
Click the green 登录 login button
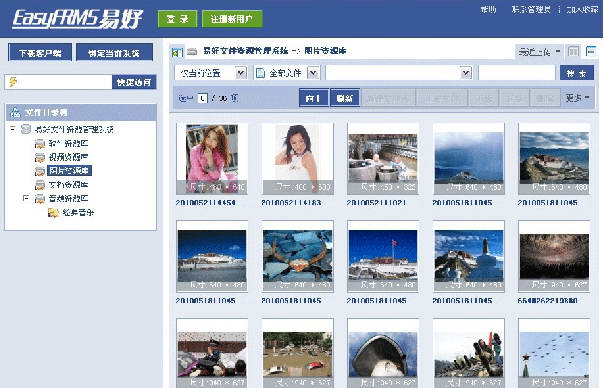coord(178,19)
